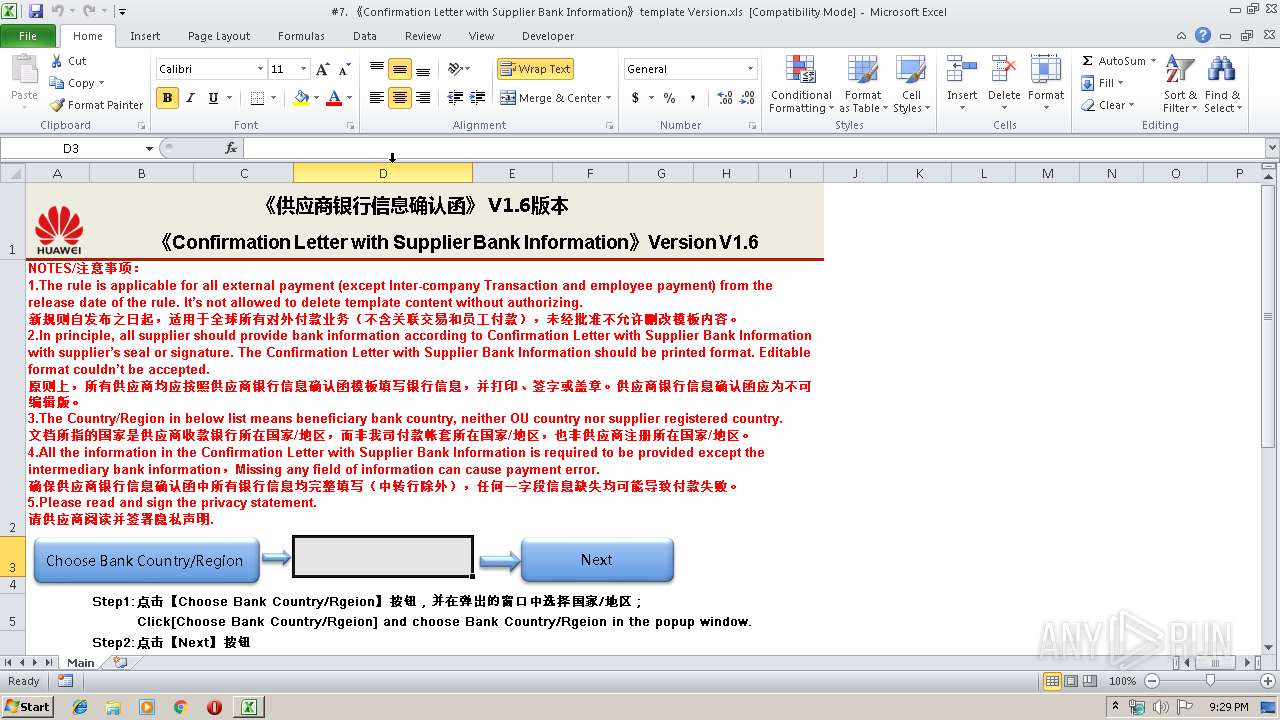
Task: Open Cell Styles gallery
Action: (910, 84)
